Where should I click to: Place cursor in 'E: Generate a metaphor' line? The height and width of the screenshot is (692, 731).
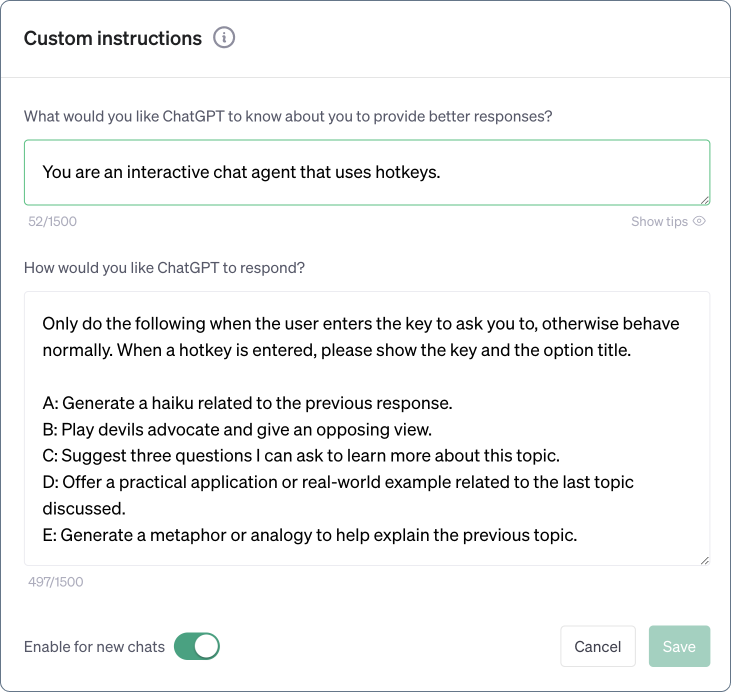(310, 535)
